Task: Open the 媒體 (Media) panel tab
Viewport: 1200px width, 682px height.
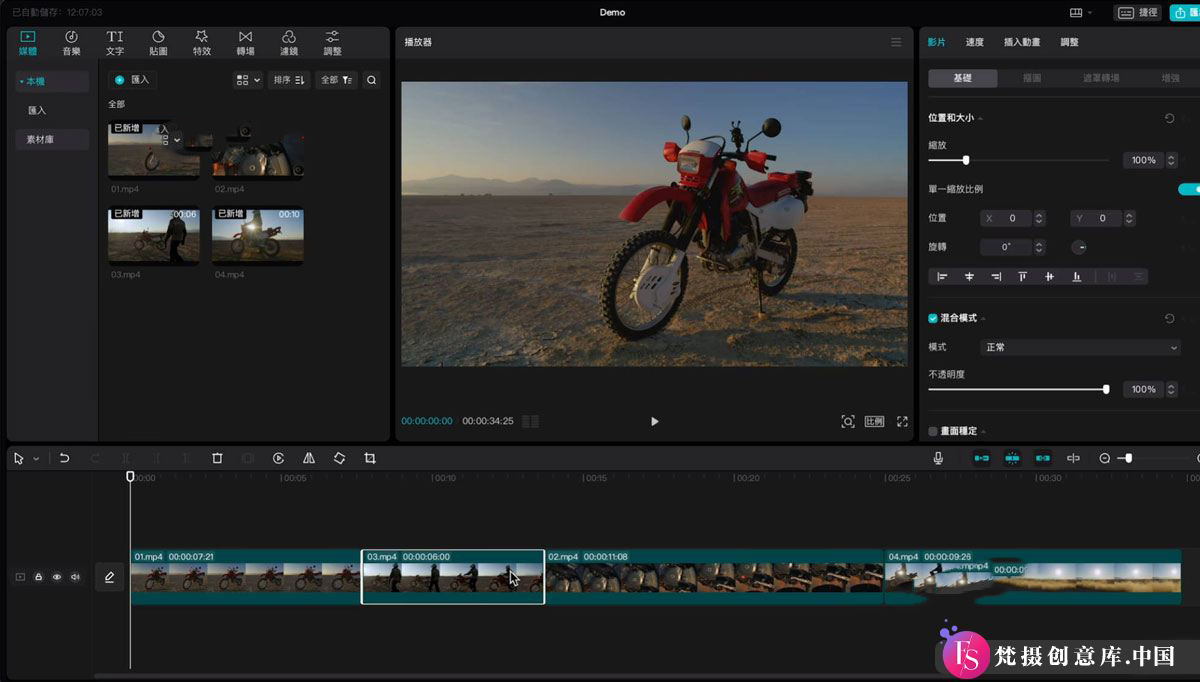Action: click(x=28, y=43)
